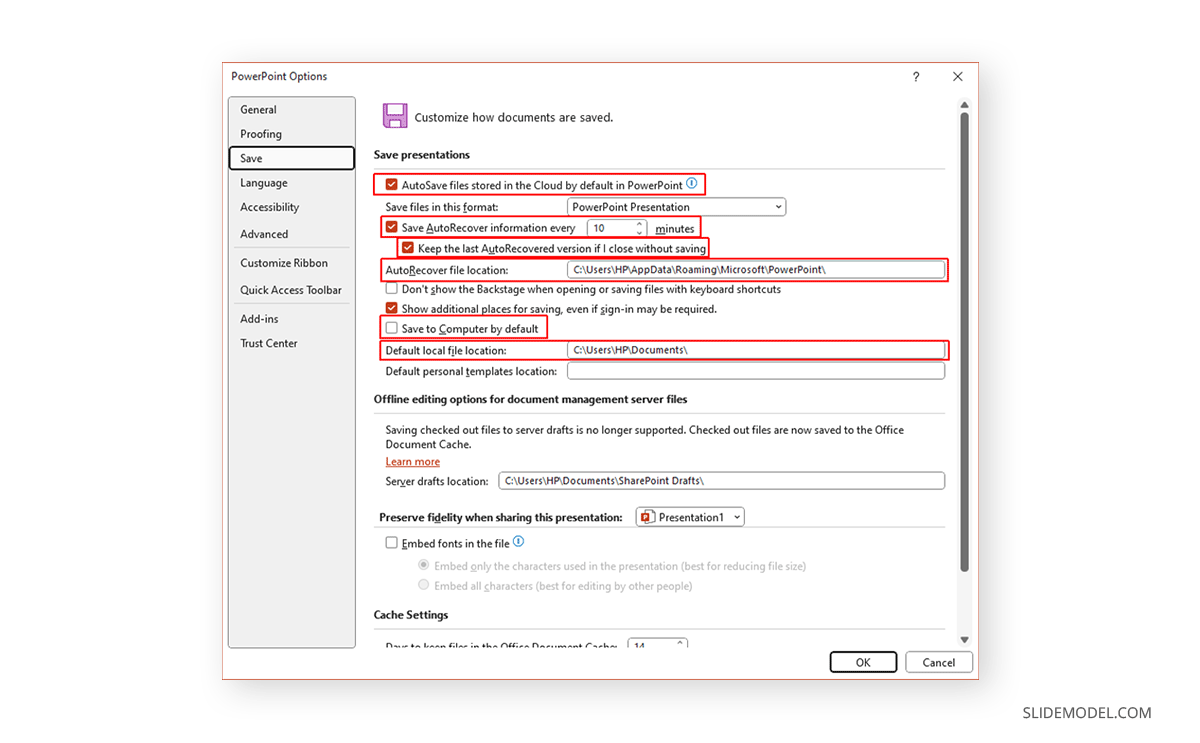Select Embed only the characters used option
Screen dimensions: 1200x743
[x=424, y=565]
